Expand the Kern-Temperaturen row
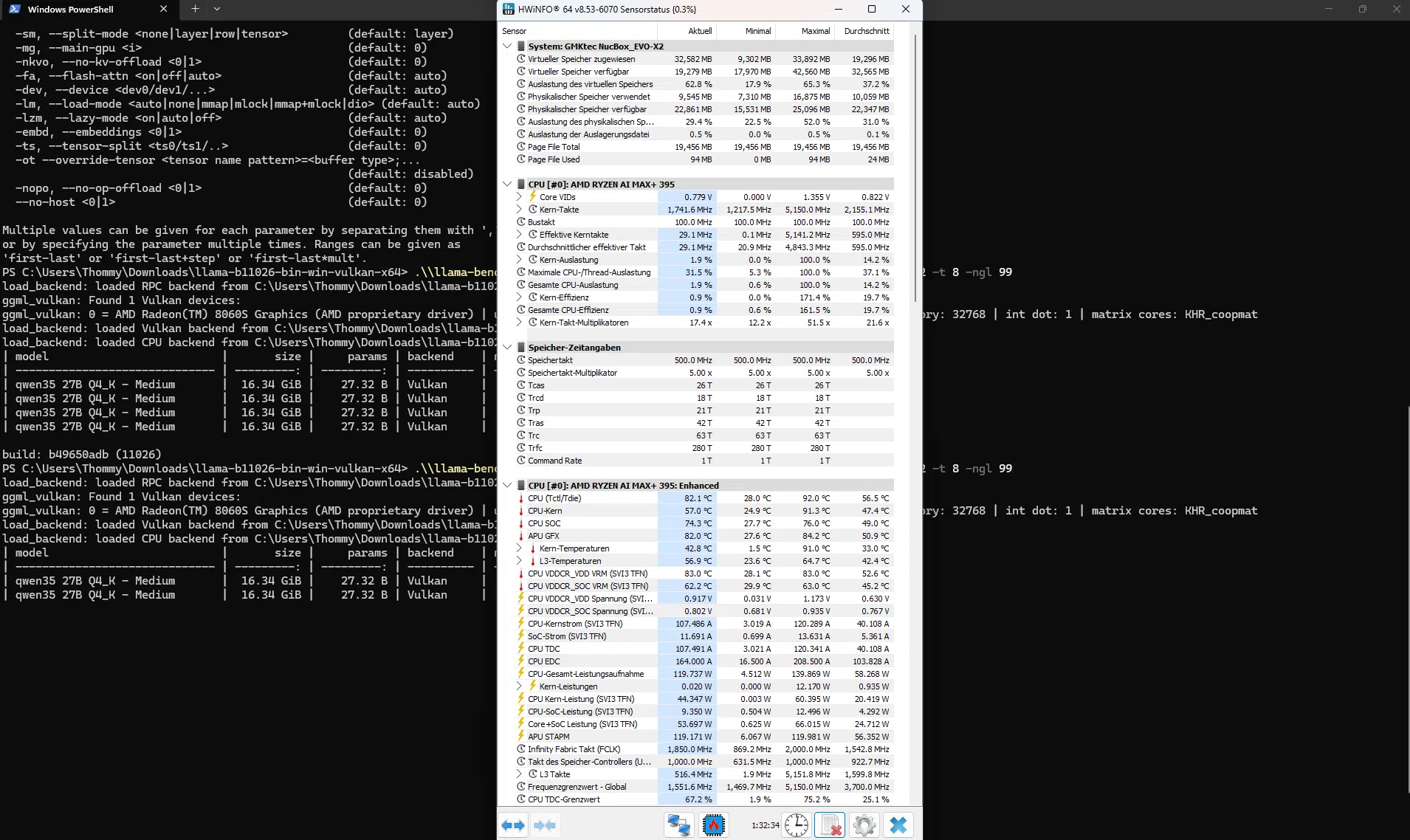This screenshot has height=840, width=1410. point(519,548)
